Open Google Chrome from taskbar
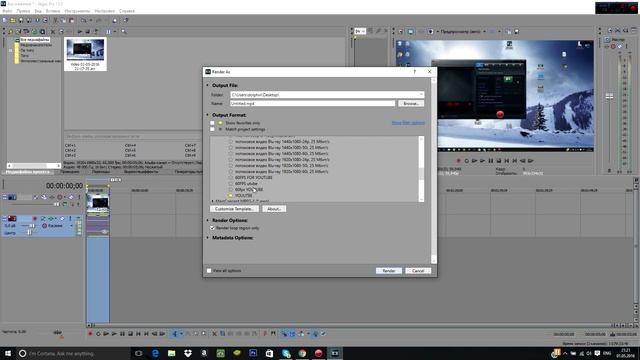Screen dimensions: 640x360 [302, 353]
